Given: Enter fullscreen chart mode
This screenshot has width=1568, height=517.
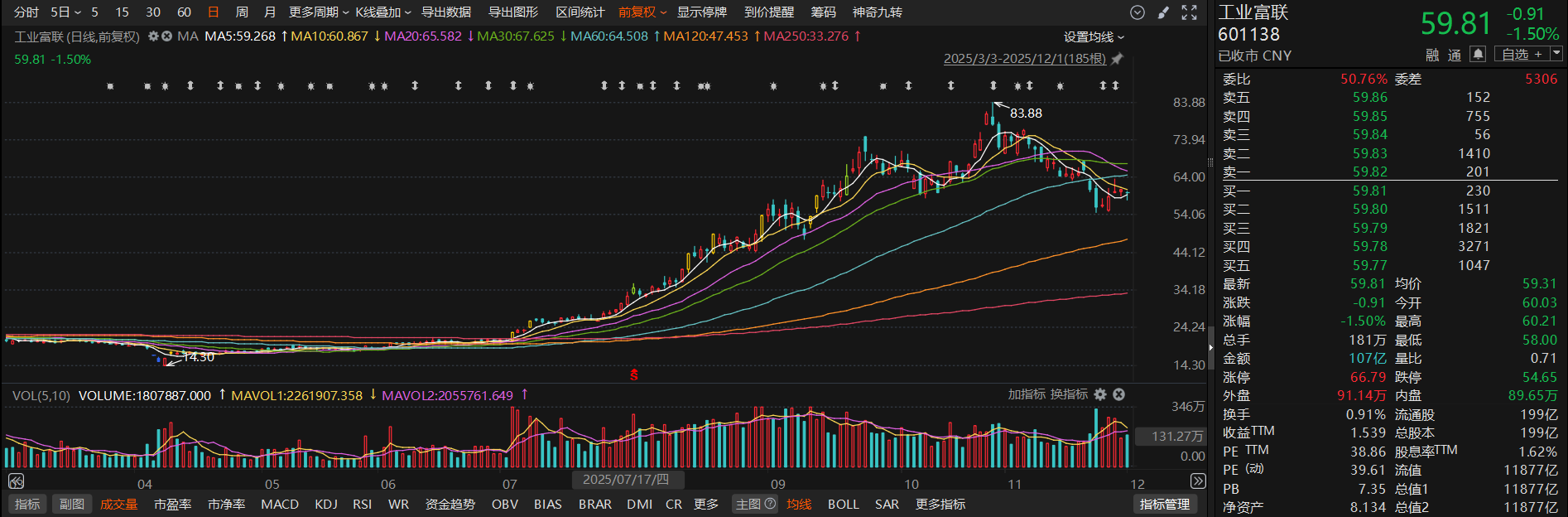Looking at the screenshot, I should (x=1190, y=12).
